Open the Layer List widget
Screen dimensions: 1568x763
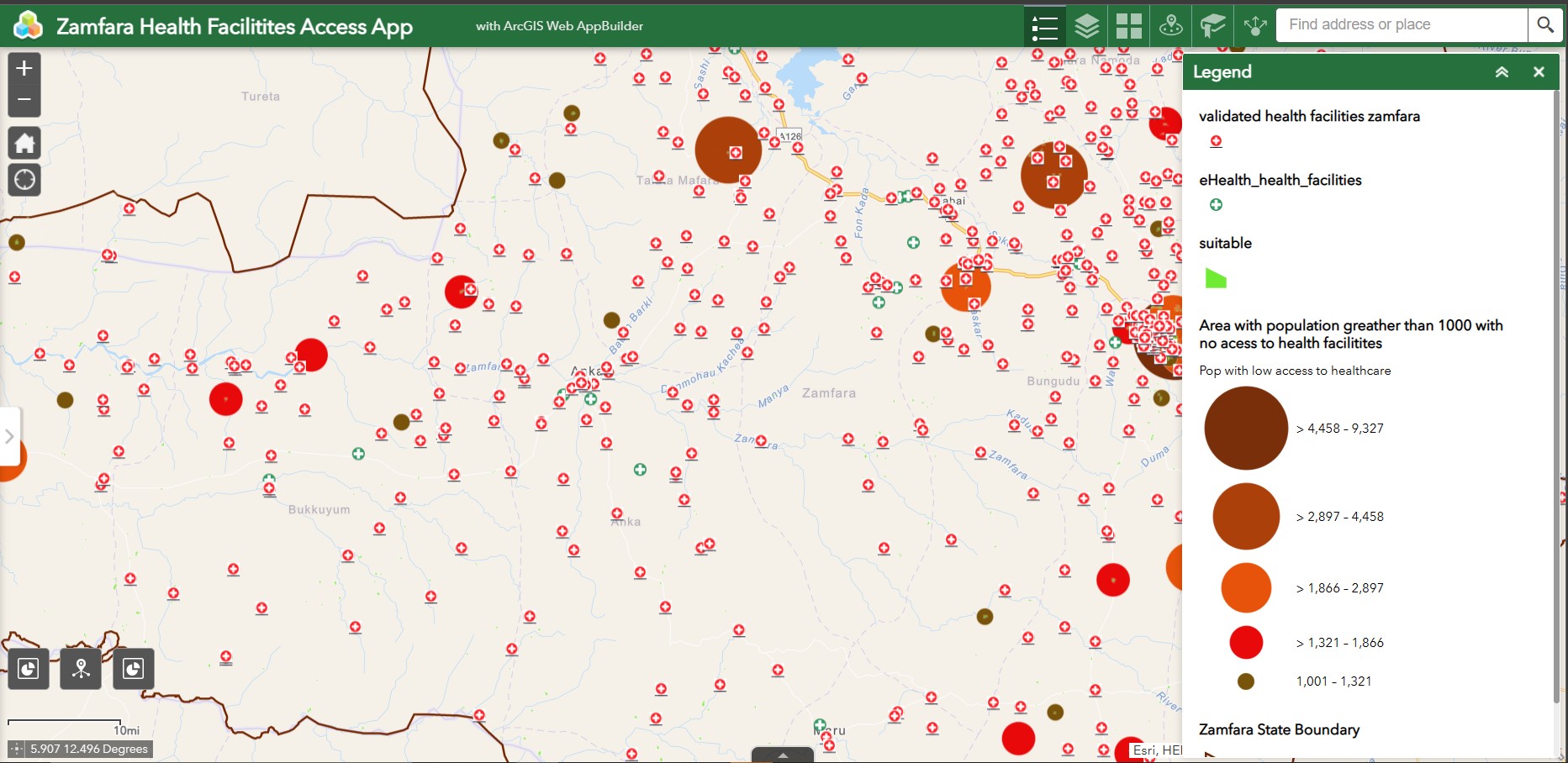[1086, 26]
